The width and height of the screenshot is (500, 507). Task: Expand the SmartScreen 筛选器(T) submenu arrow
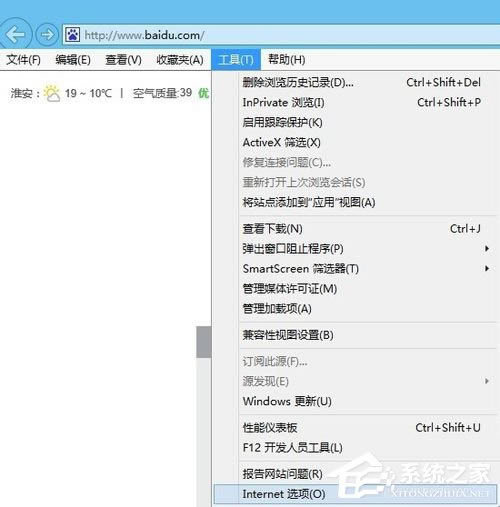[x=487, y=268]
